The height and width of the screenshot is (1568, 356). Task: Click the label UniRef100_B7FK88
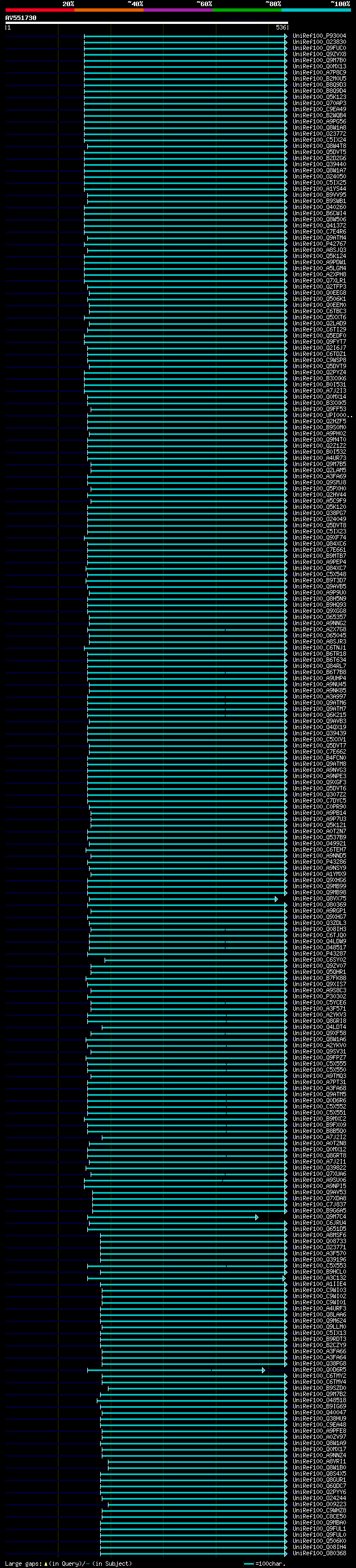(x=319, y=978)
